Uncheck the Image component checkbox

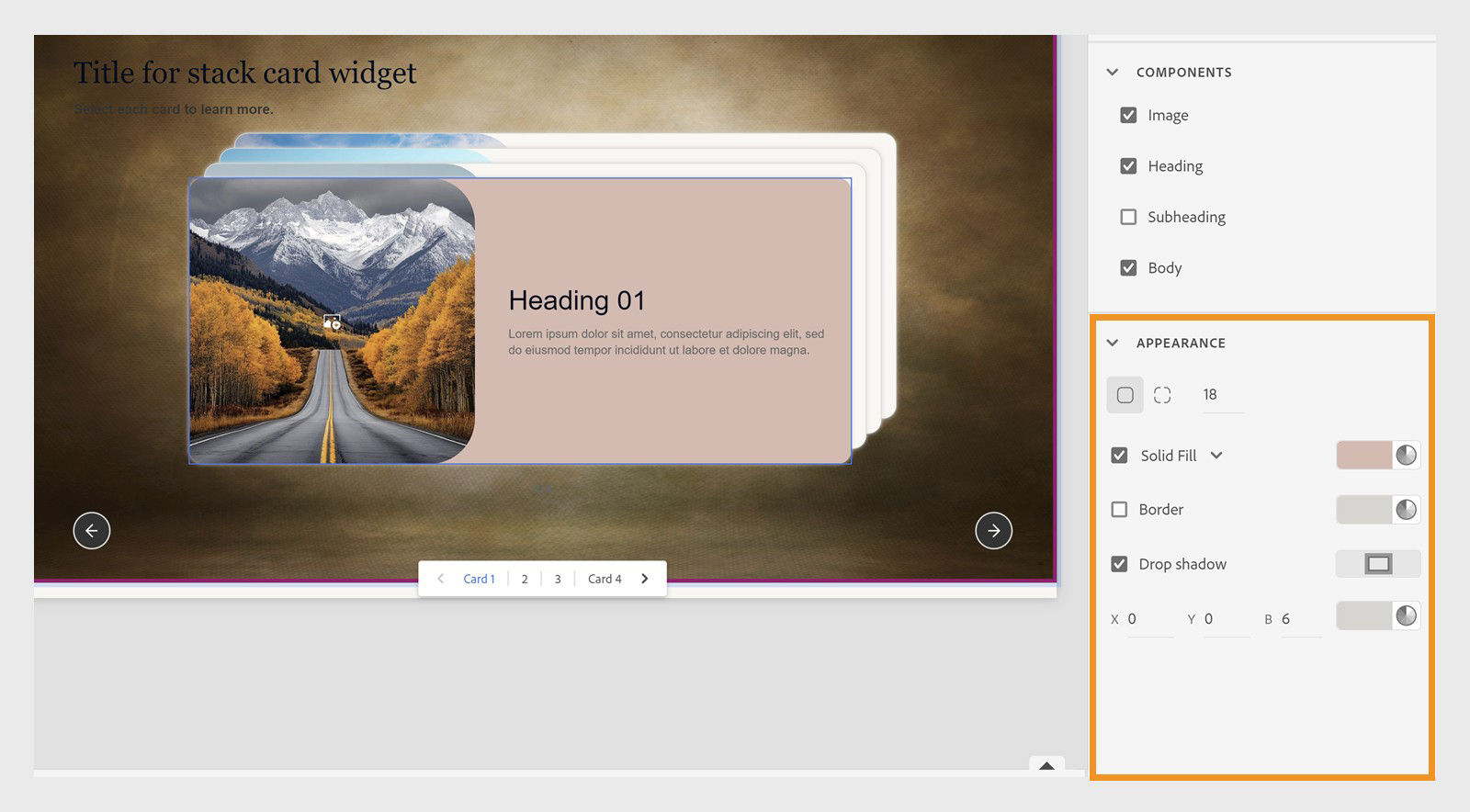pos(1128,115)
